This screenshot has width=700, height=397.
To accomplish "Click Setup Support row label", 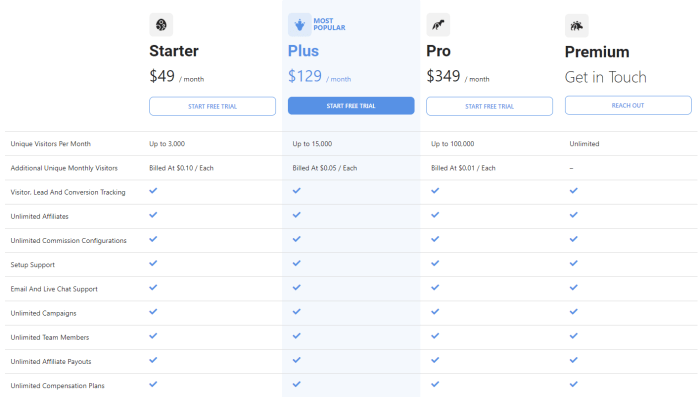I will tap(33, 264).
